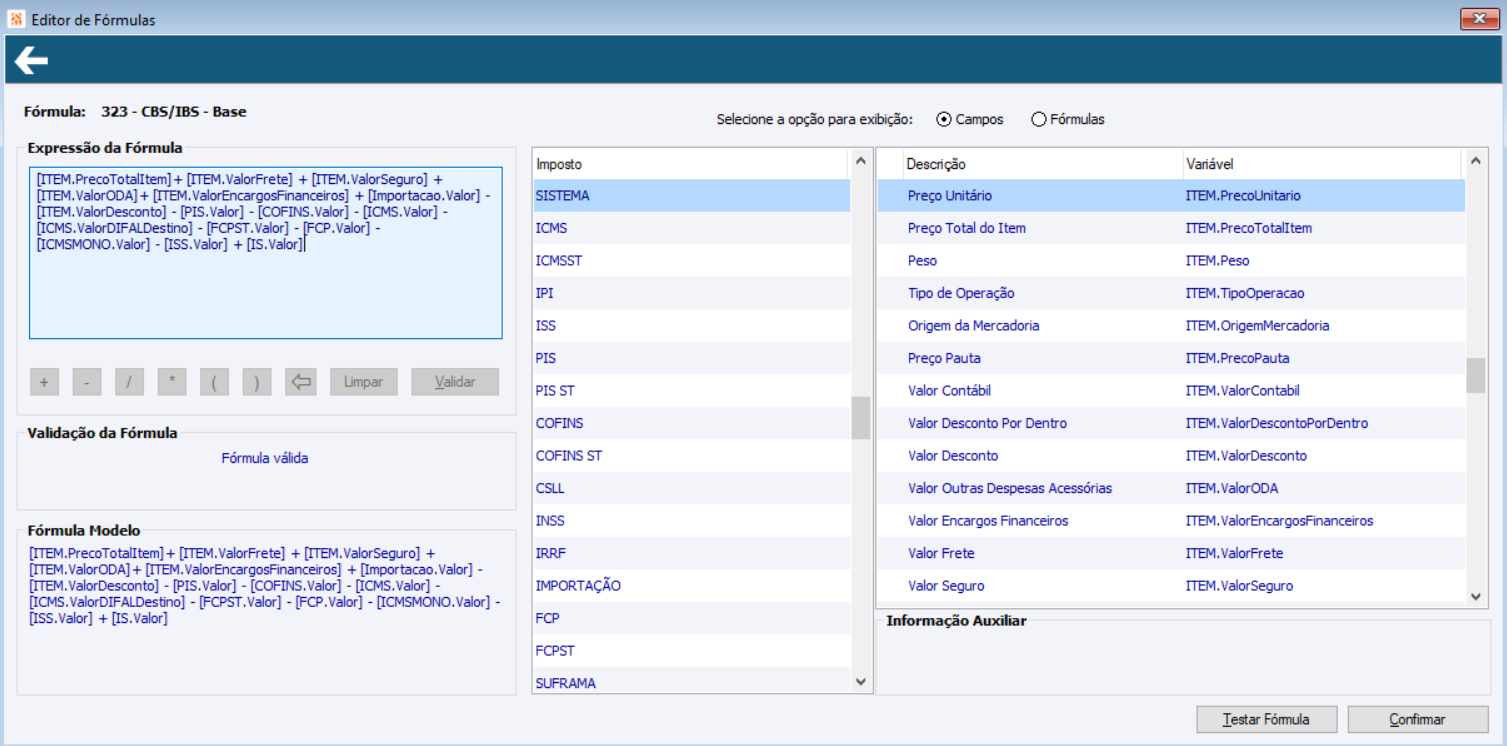Select IRRF in the Imposto list
The height and width of the screenshot is (746, 1507).
(691, 553)
